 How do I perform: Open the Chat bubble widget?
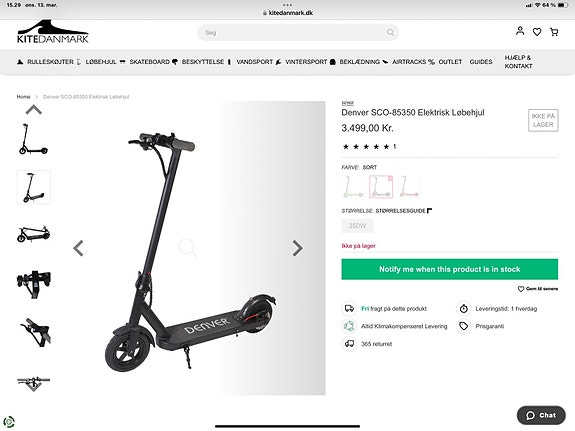click(541, 415)
